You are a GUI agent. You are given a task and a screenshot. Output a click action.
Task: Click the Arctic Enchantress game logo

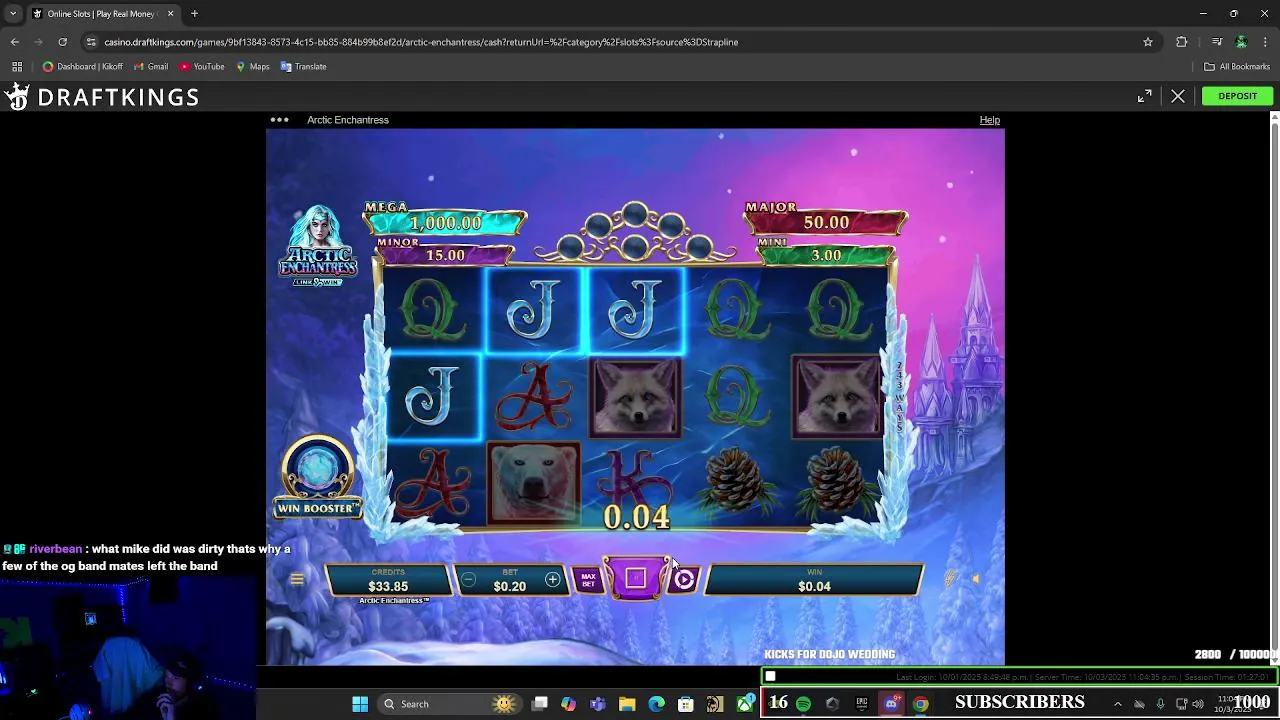click(318, 246)
